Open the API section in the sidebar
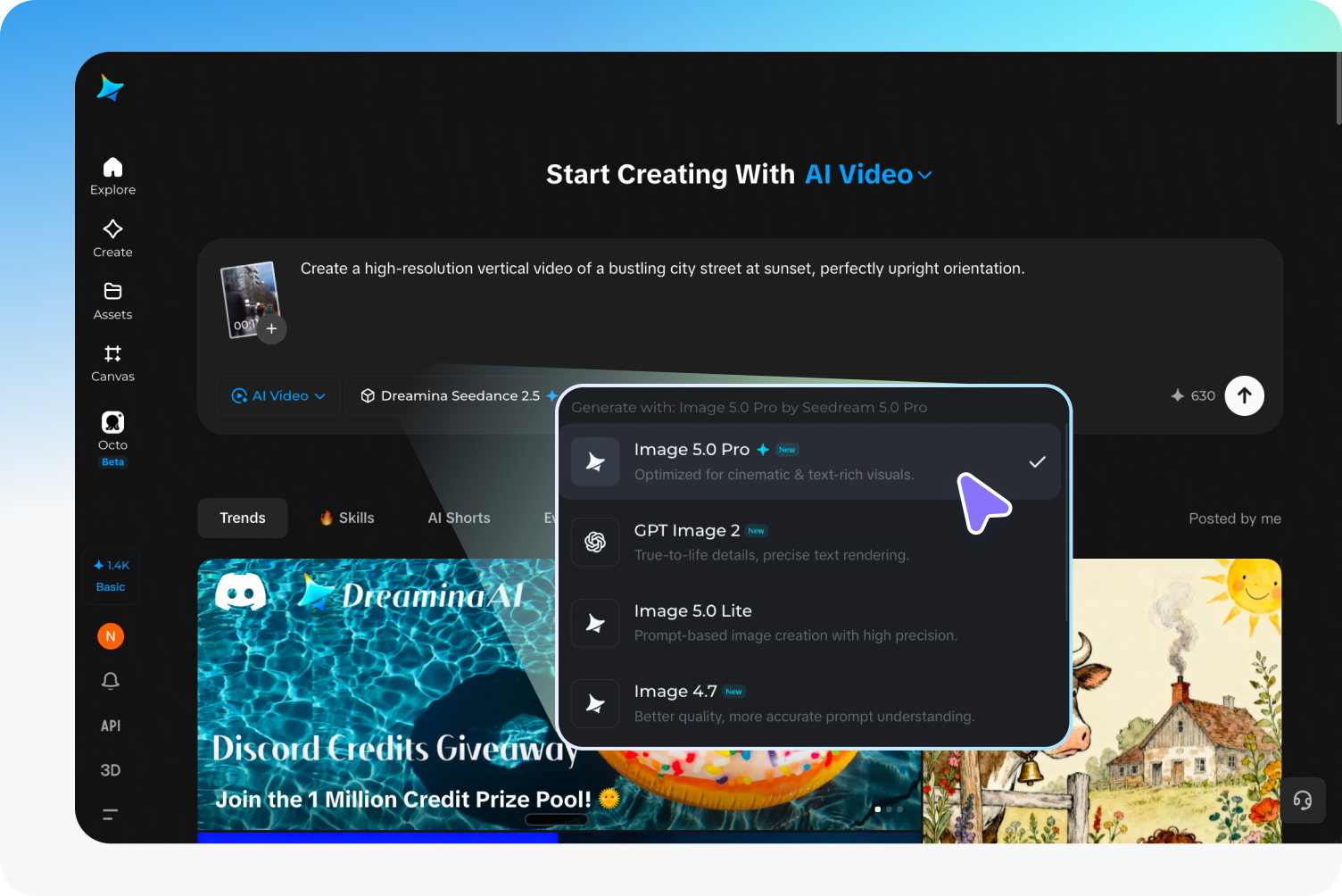This screenshot has width=1342, height=896. (x=111, y=726)
